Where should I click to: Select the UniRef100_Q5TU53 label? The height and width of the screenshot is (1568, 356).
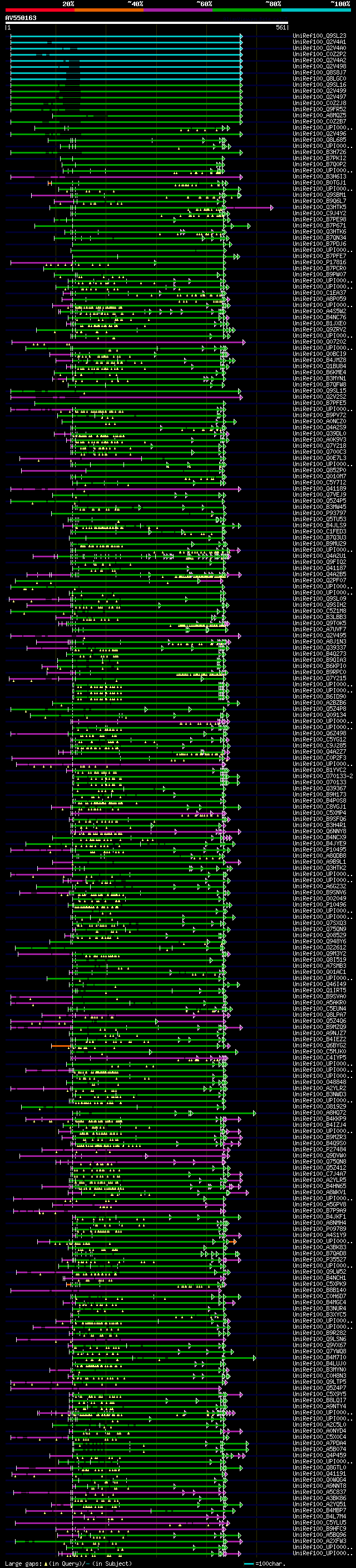pos(319,519)
